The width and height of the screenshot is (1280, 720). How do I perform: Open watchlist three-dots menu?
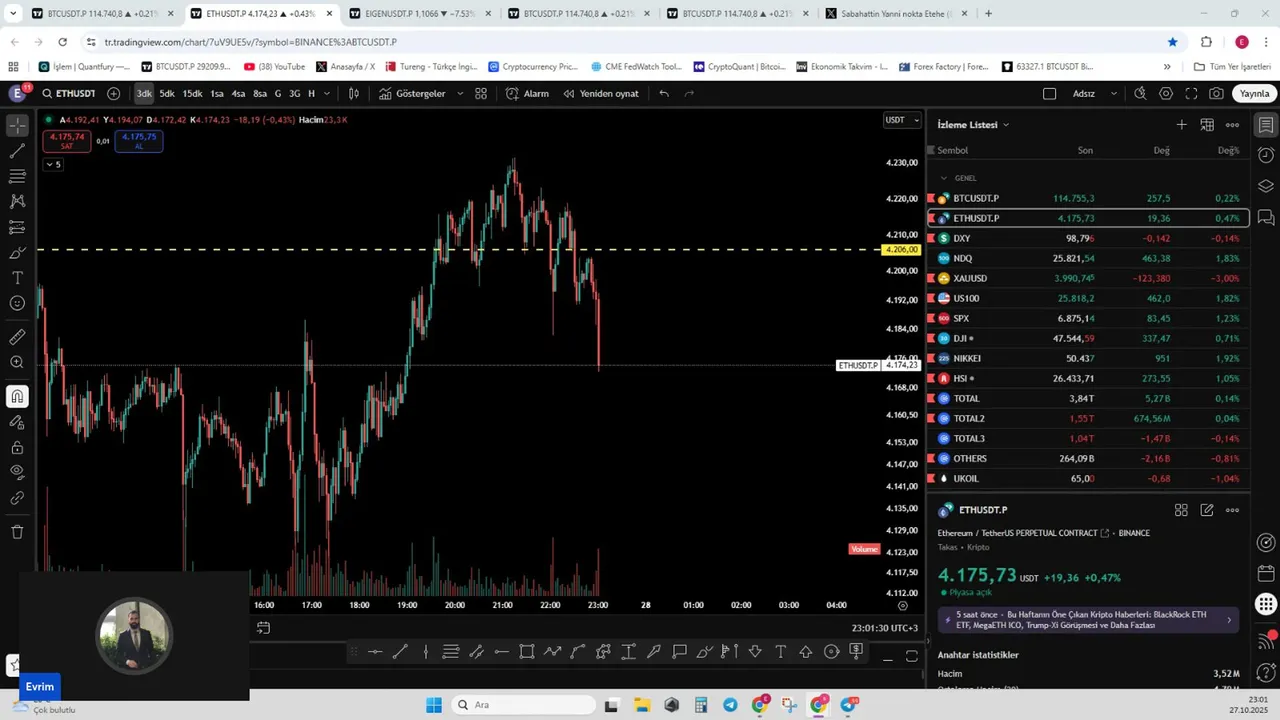1232,125
